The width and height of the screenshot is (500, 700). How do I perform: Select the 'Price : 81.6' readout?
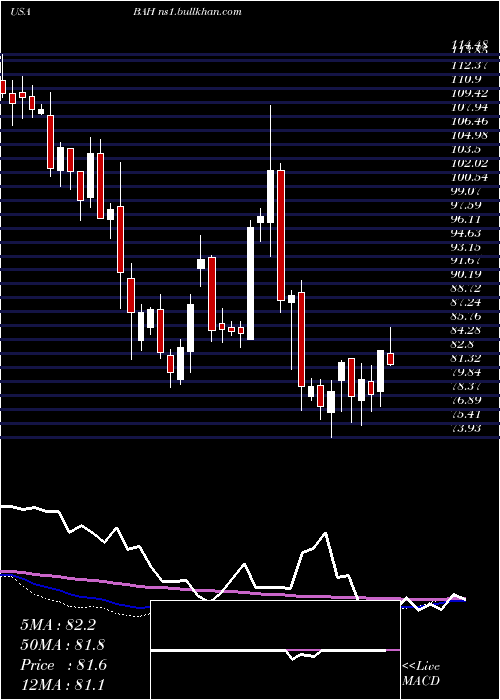click(x=63, y=665)
